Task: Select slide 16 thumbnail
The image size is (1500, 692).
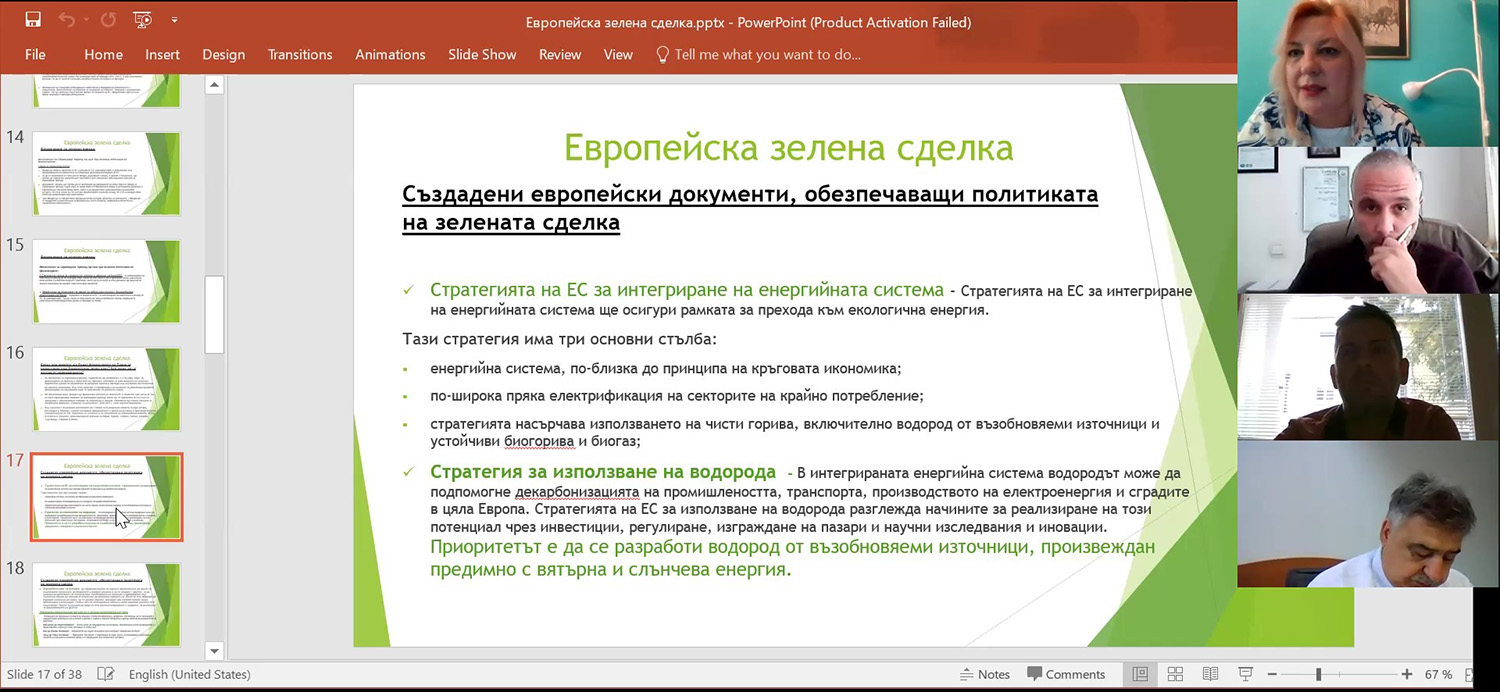Action: (x=106, y=388)
